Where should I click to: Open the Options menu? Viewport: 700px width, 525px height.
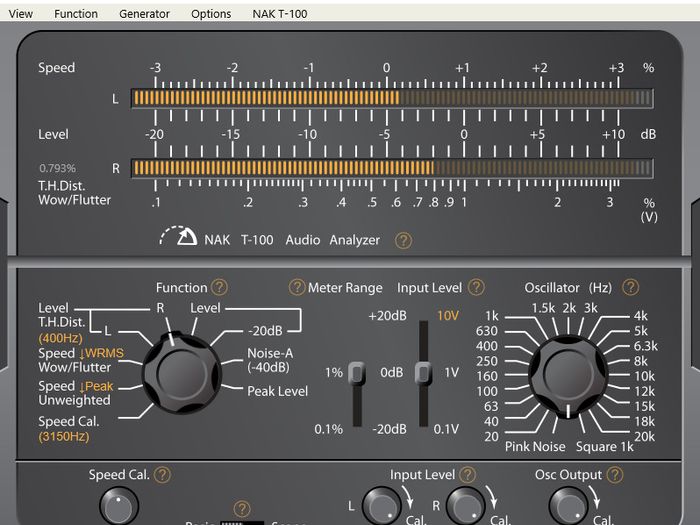point(211,14)
